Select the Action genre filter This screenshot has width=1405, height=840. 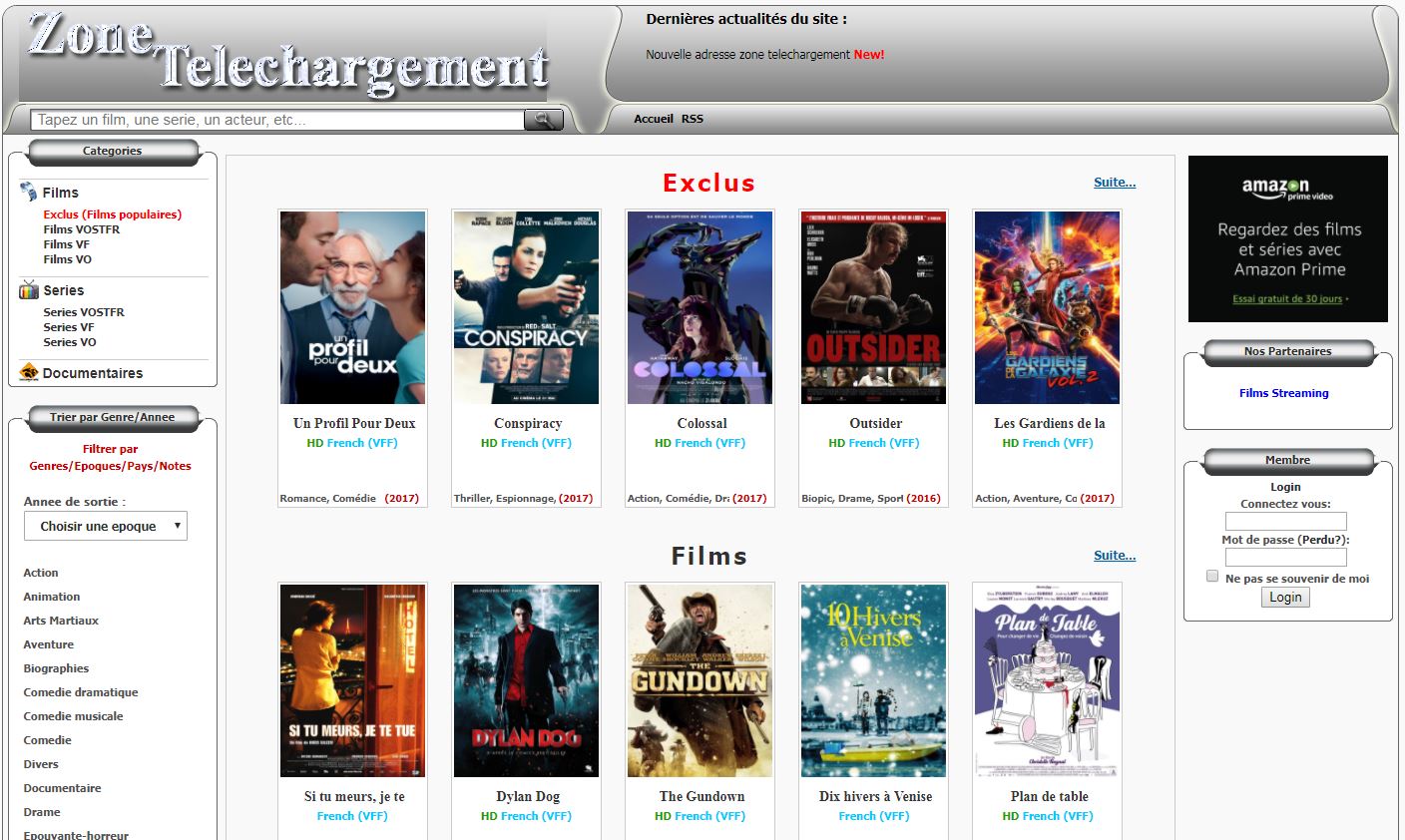(41, 573)
